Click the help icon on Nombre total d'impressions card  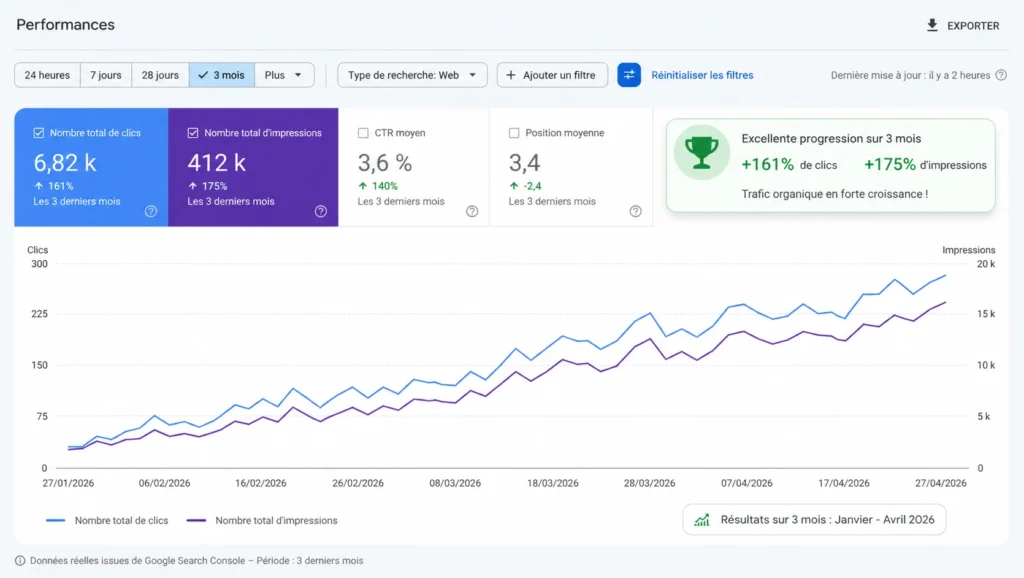click(x=320, y=211)
